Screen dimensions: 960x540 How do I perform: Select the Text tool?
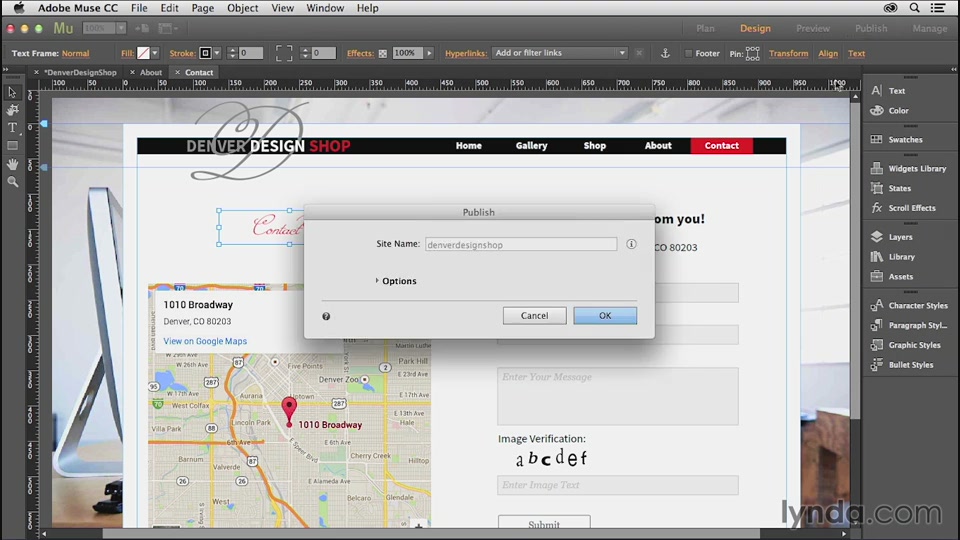tap(12, 128)
